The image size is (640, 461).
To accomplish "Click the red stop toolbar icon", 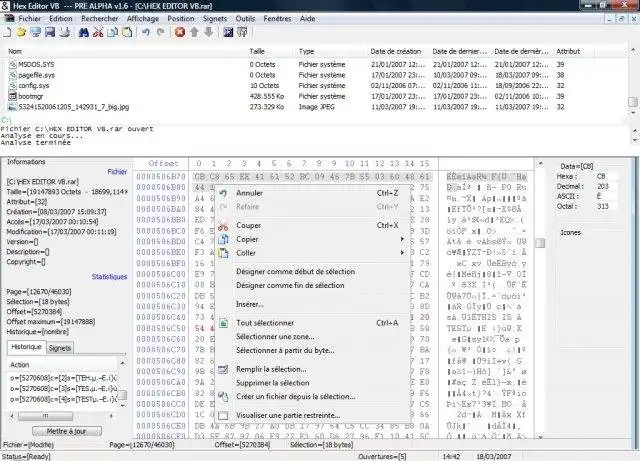I will [x=180, y=32].
